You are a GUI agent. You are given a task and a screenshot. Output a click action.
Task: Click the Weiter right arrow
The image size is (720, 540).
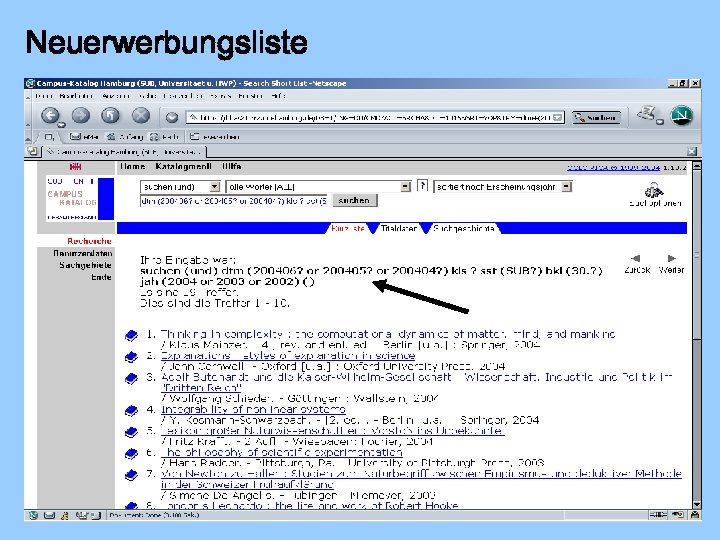click(671, 259)
